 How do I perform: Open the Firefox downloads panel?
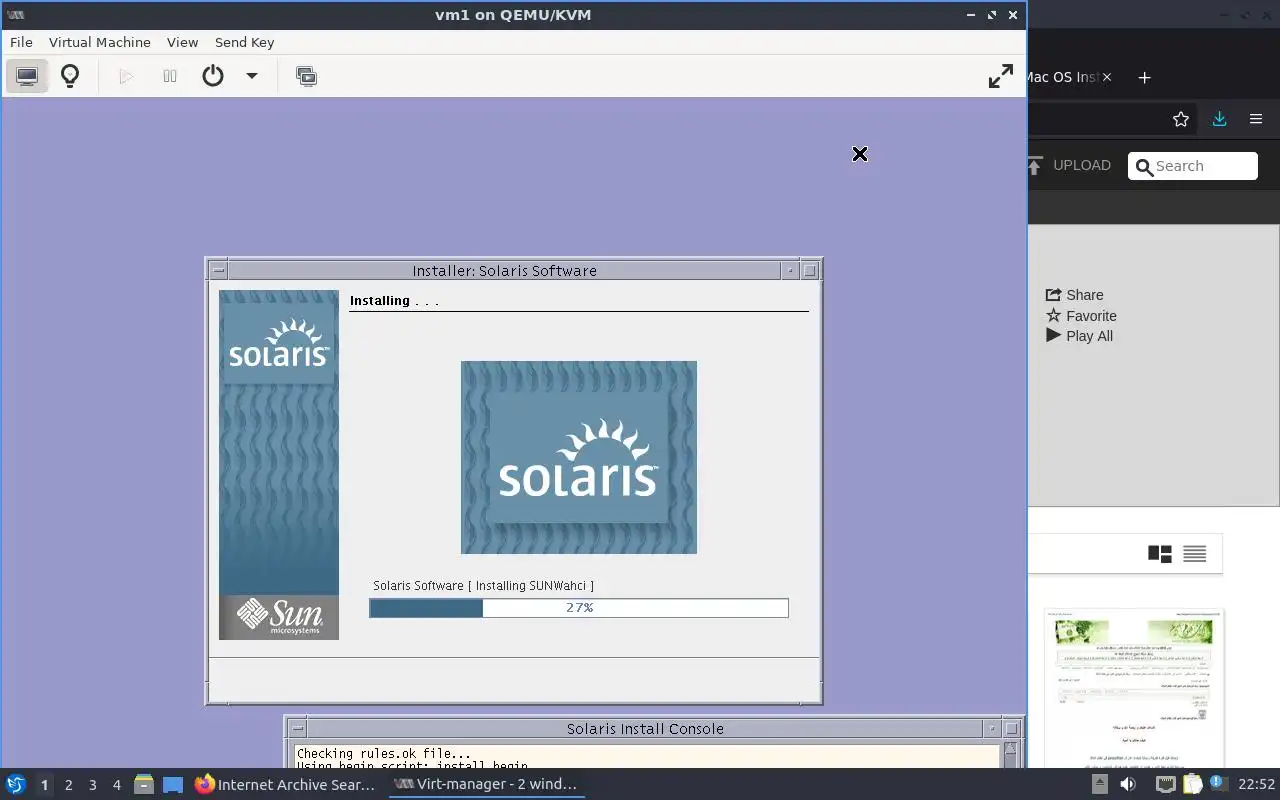point(1219,119)
